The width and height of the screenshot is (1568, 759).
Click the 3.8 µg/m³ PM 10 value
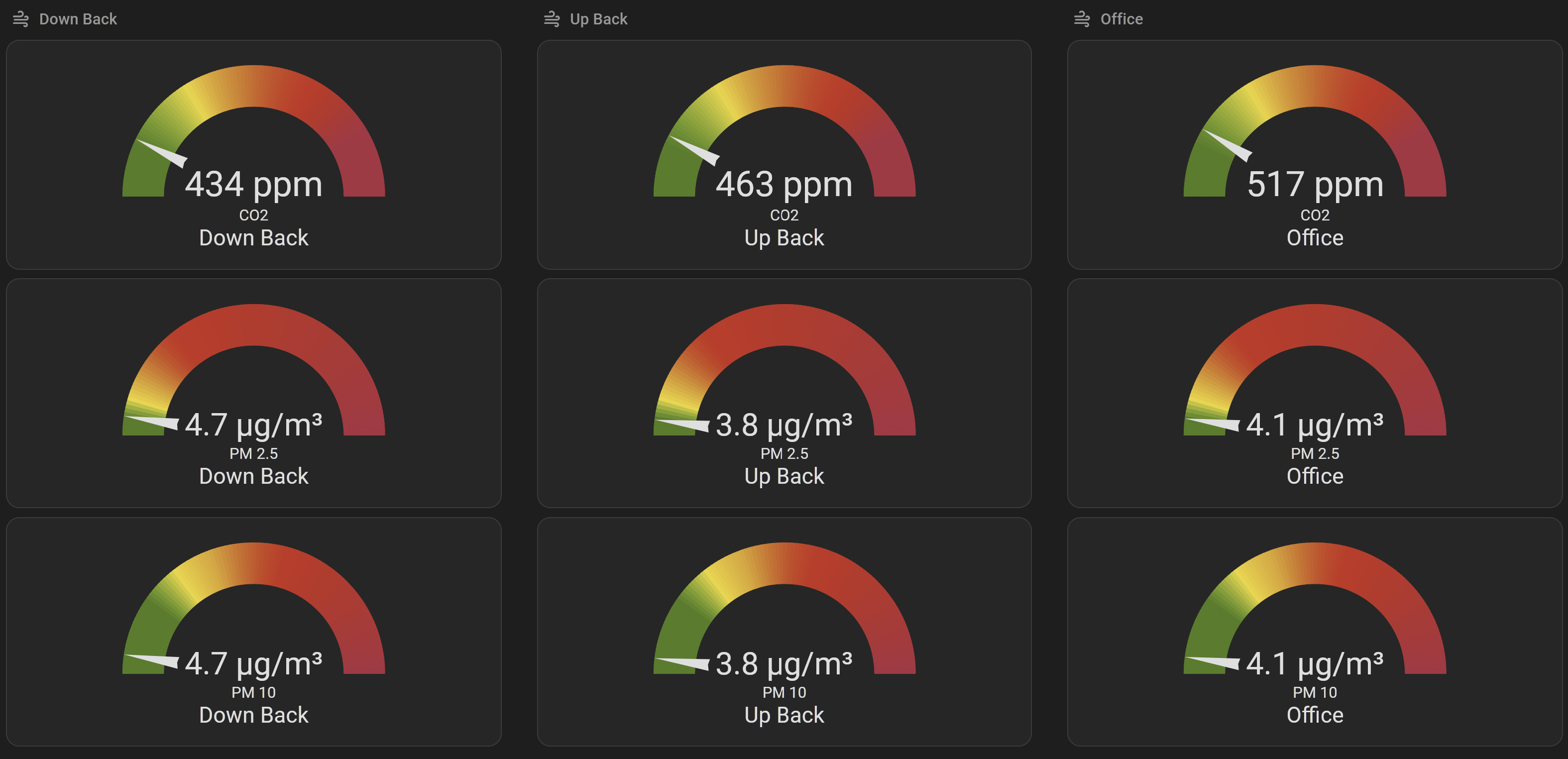784,663
